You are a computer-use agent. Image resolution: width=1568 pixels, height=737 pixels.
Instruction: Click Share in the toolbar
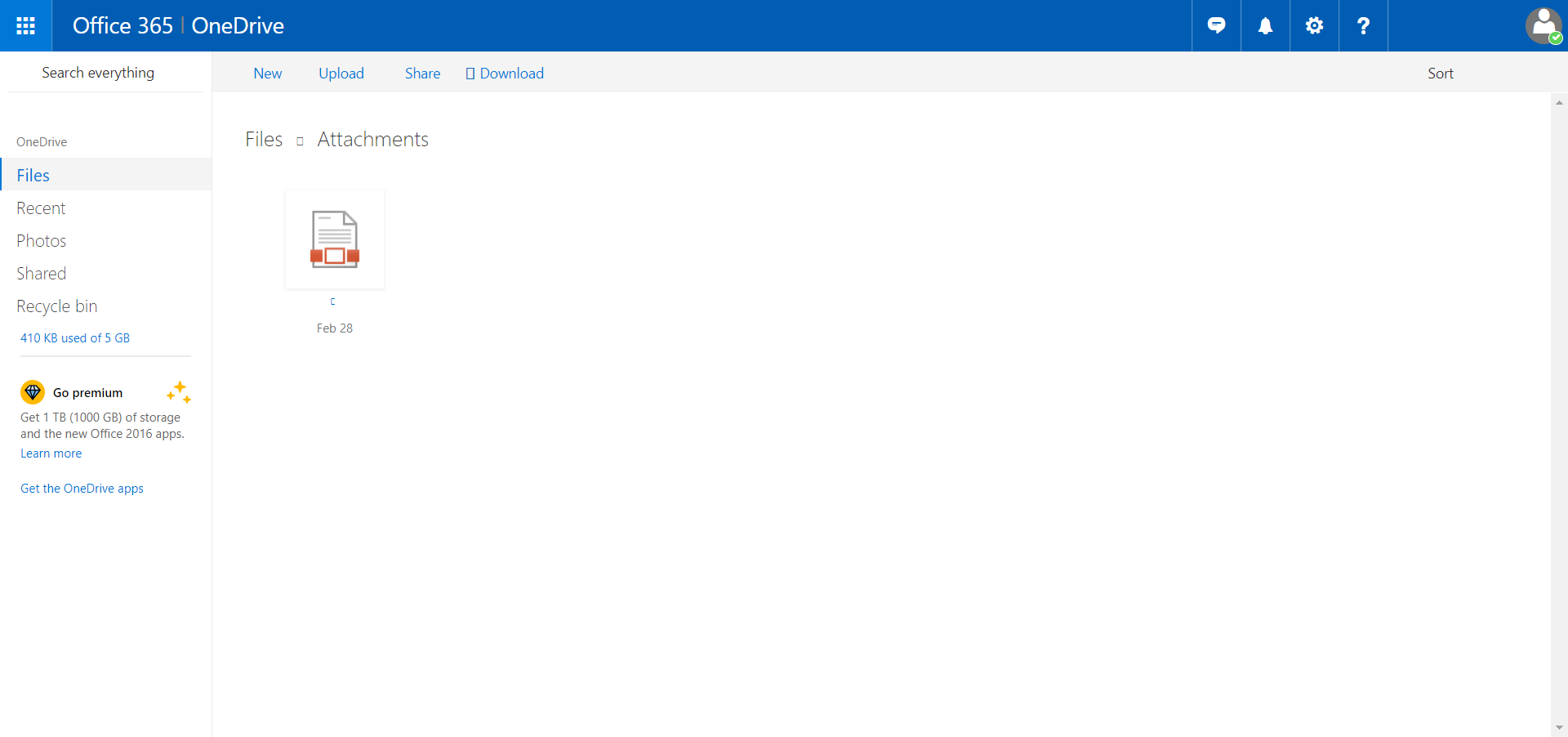(x=422, y=74)
